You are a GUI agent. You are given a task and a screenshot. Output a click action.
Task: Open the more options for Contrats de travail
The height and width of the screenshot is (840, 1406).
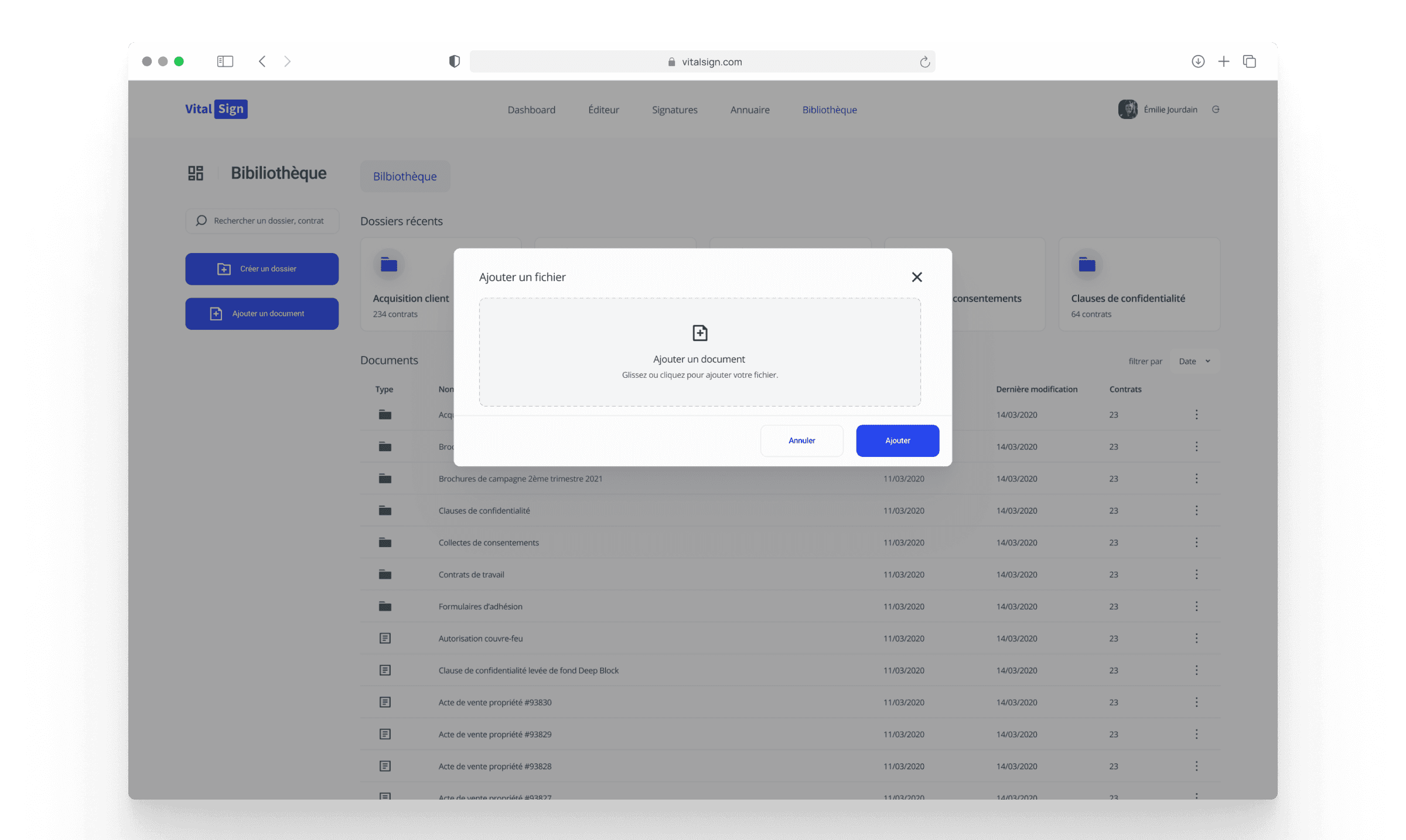pyautogui.click(x=1196, y=575)
